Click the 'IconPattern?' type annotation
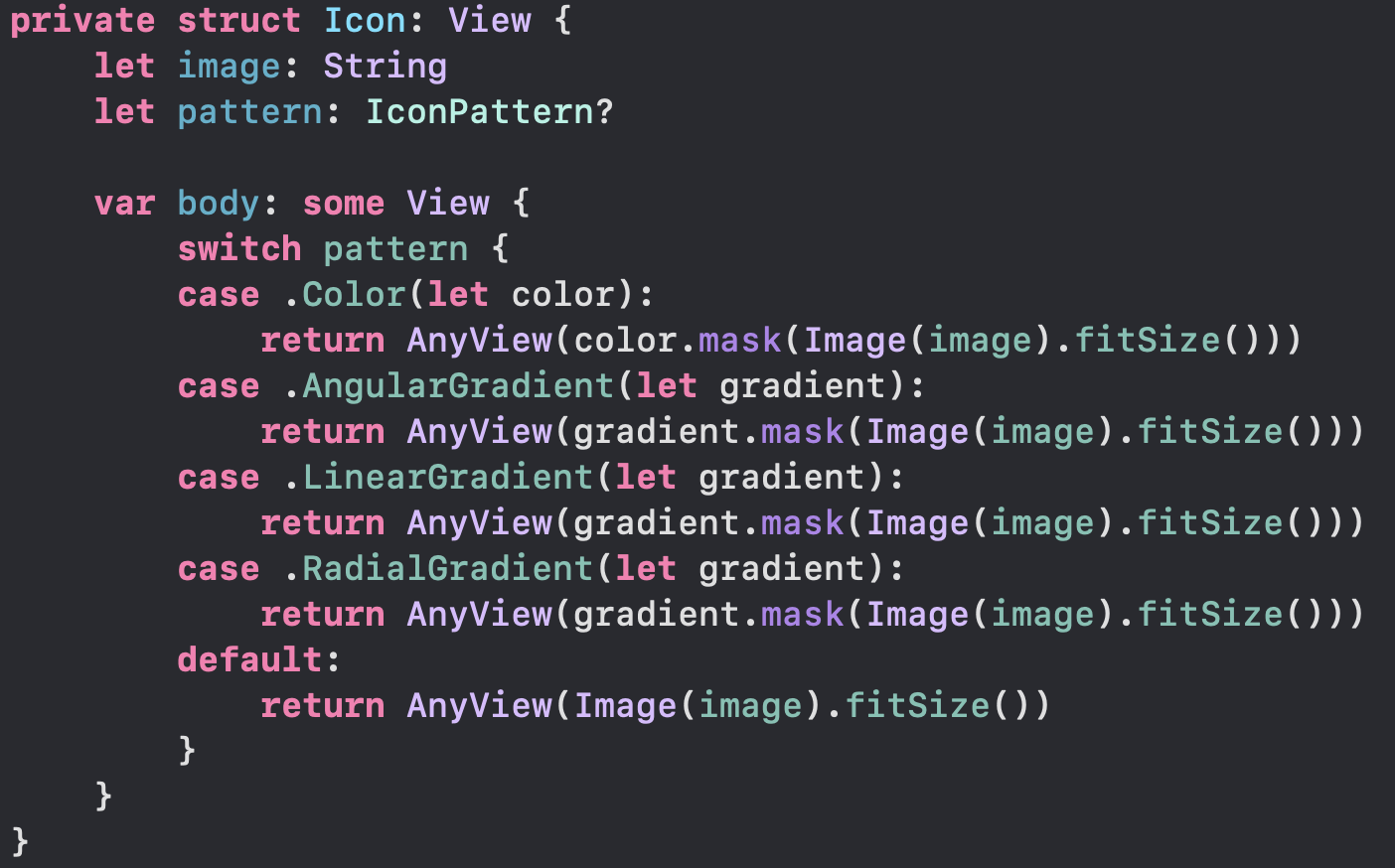The width and height of the screenshot is (1395, 868). (490, 112)
